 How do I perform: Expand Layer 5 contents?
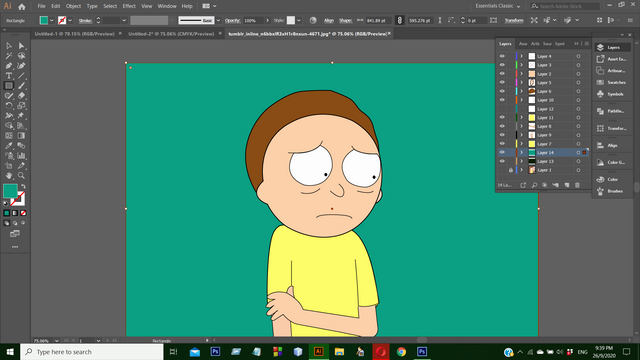521,82
